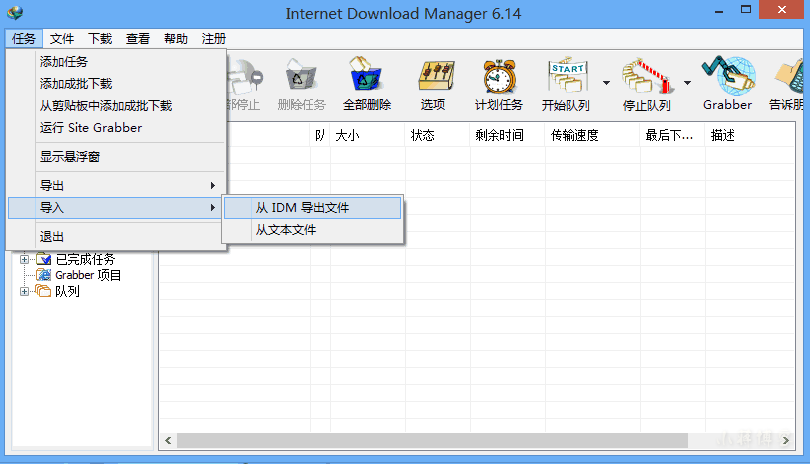Expand the 已完成任务 tree node
810x464 pixels.
[x=25, y=260]
